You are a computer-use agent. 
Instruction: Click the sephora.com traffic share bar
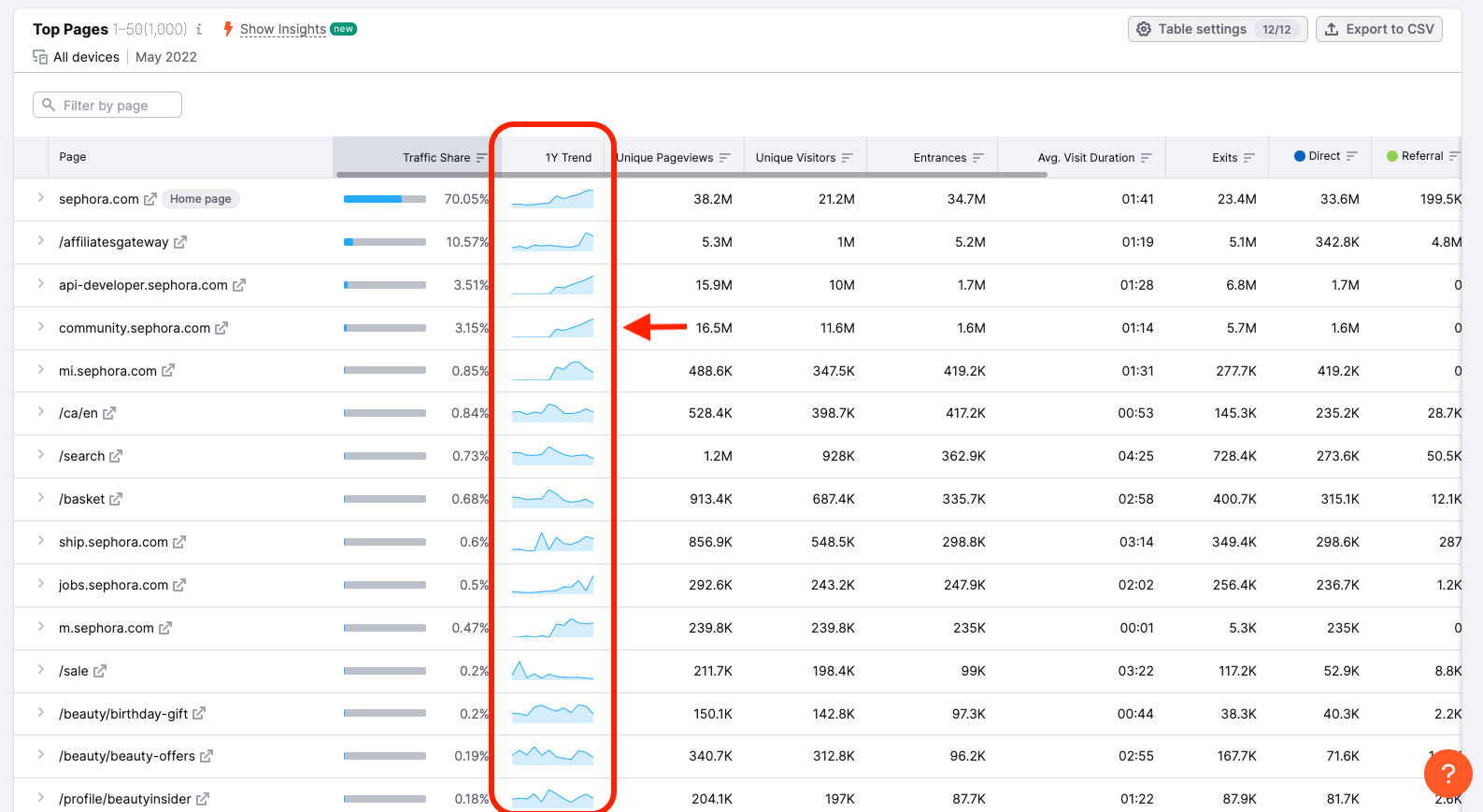[x=385, y=199]
